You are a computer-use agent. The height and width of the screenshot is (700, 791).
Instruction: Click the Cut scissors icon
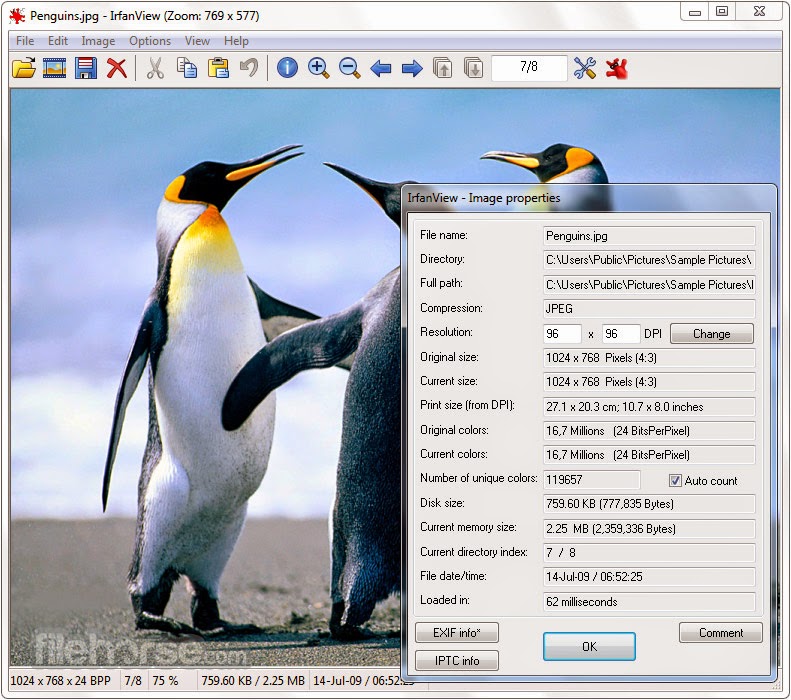point(155,68)
